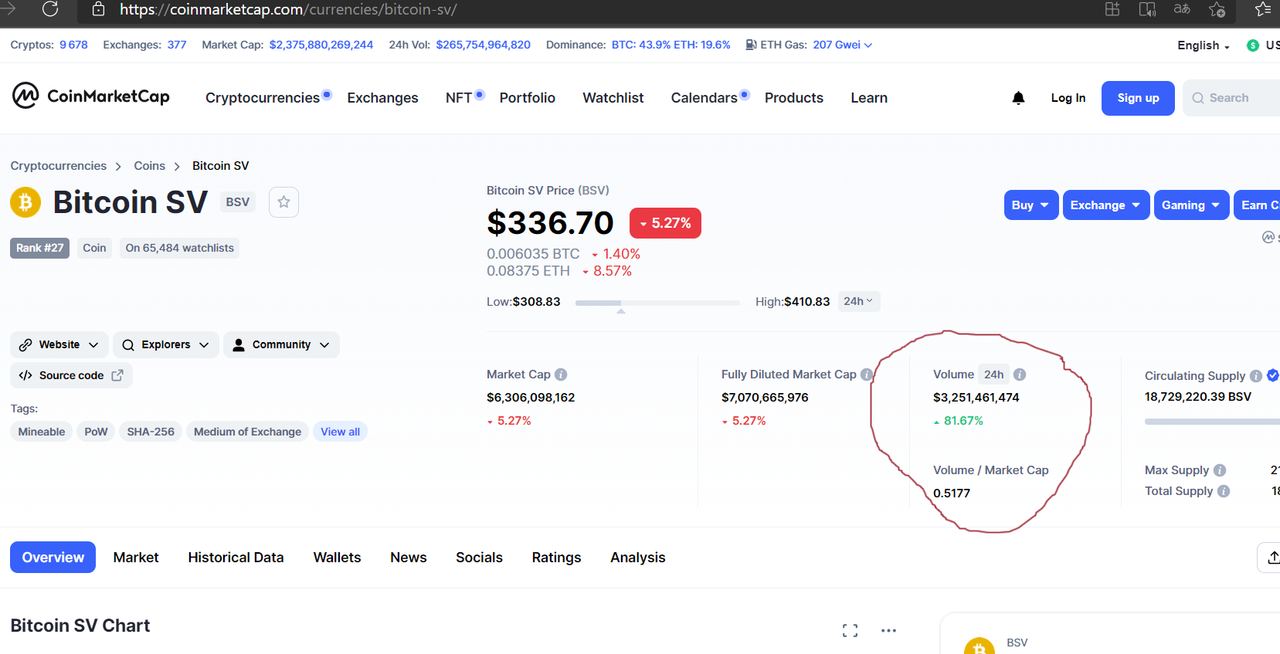Open the NFT menu

coord(459,98)
